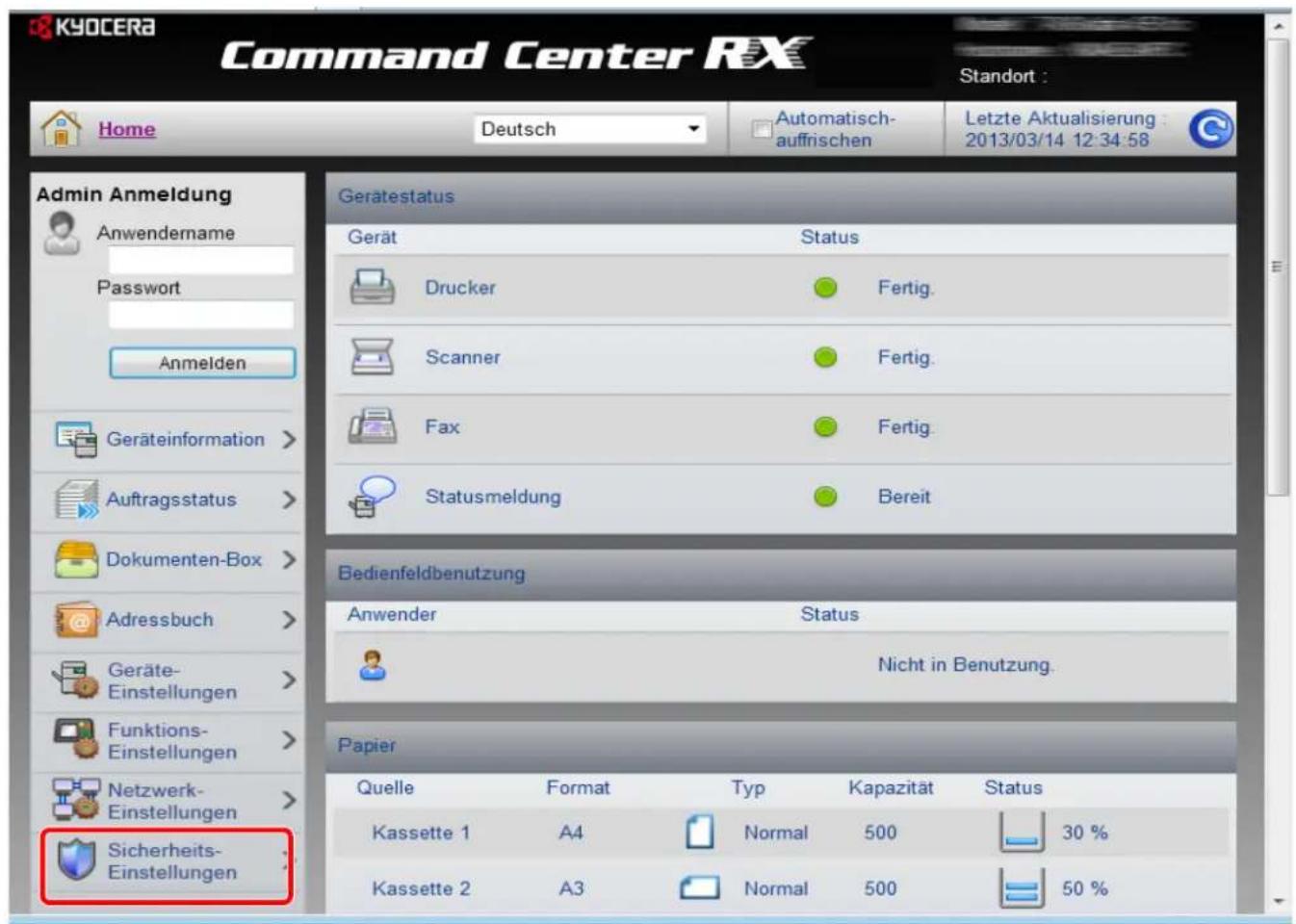
Task: Expand Netzwerk-Einstellungen with its chevron
Action: coord(289,800)
